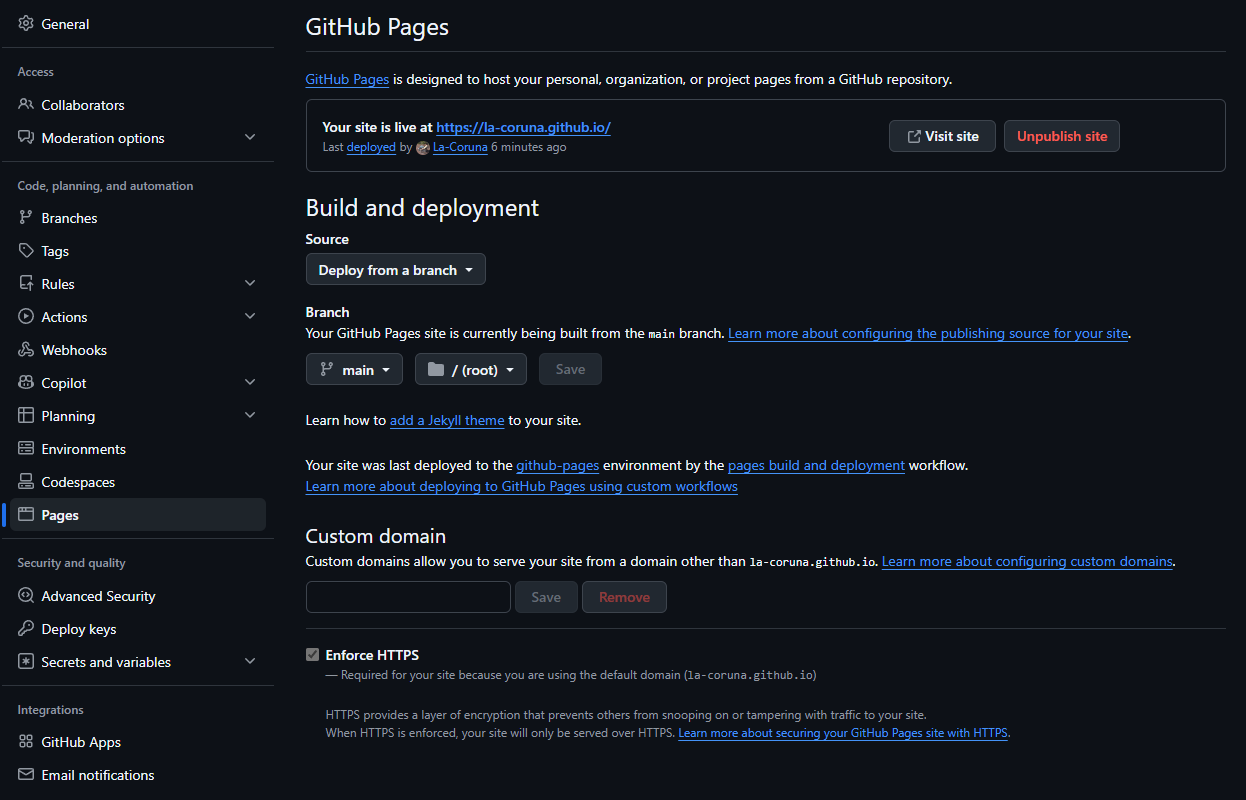
Task: Expand Secrets and variables chevron
Action: [250, 662]
